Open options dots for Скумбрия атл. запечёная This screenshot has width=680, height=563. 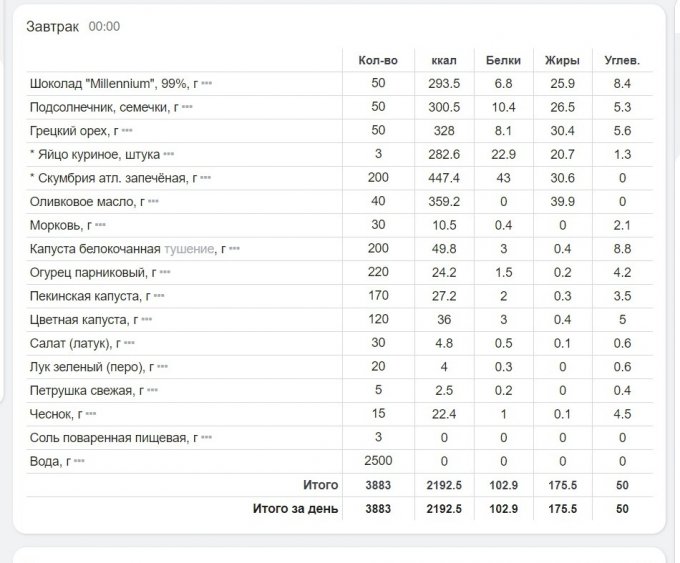pos(205,178)
